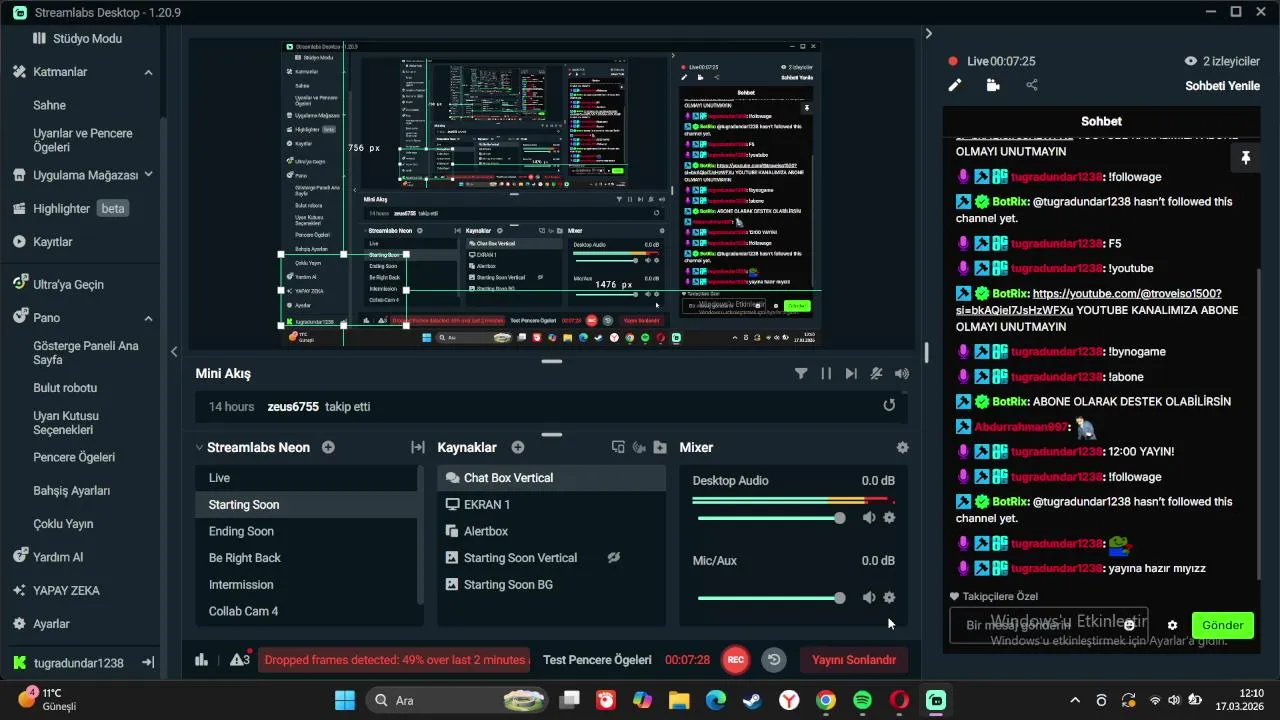Open scene transitions icon beside Streamlabs Neon
Image resolution: width=1280 pixels, height=720 pixels.
point(418,447)
